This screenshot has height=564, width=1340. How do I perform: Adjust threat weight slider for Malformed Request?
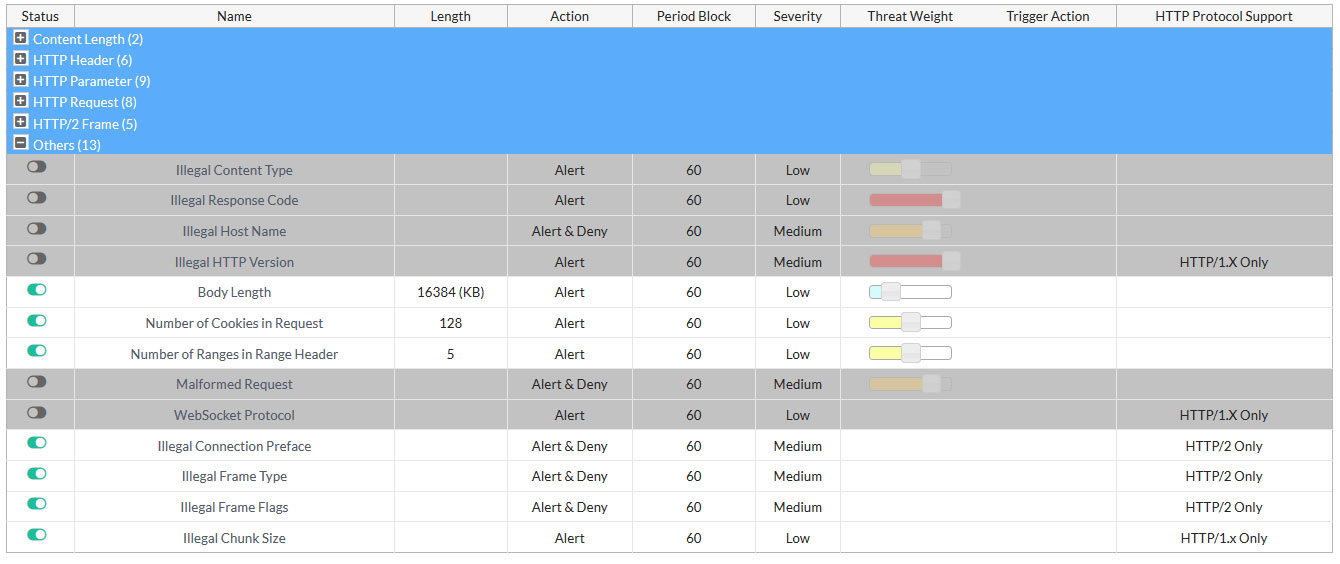[x=931, y=384]
